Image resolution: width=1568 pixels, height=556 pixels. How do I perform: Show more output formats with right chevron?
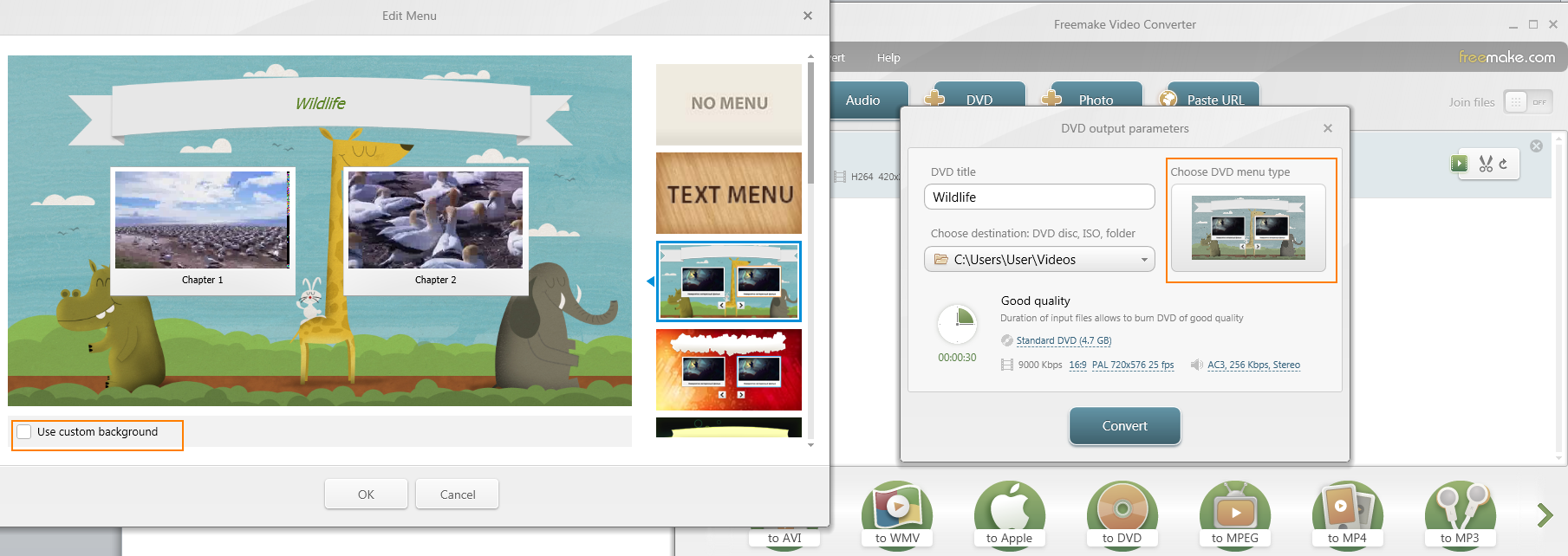(1544, 515)
